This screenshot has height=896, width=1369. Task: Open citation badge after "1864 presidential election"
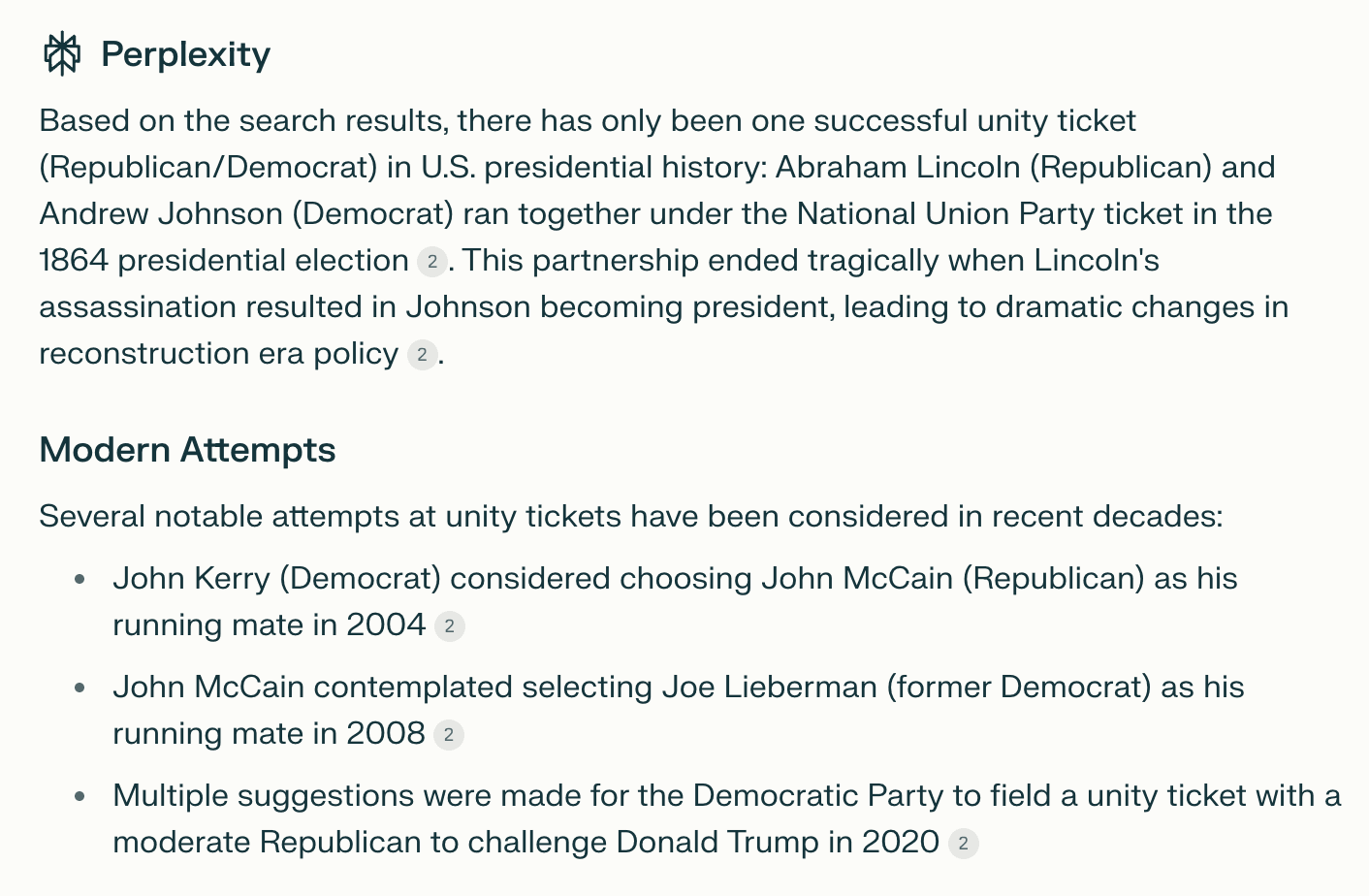pos(431,261)
